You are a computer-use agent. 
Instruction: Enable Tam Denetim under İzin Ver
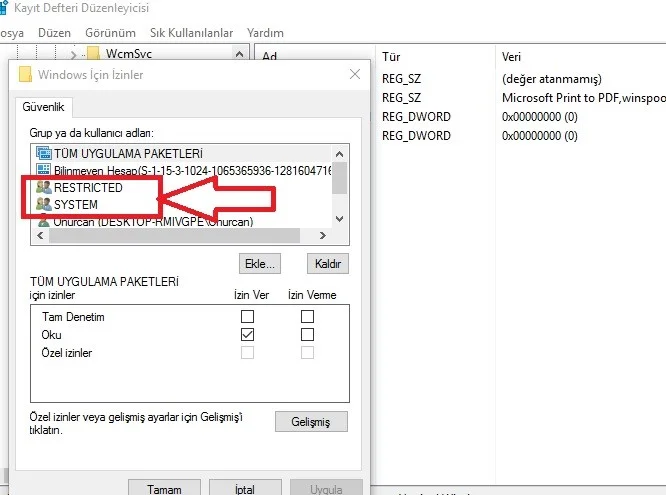coord(246,316)
